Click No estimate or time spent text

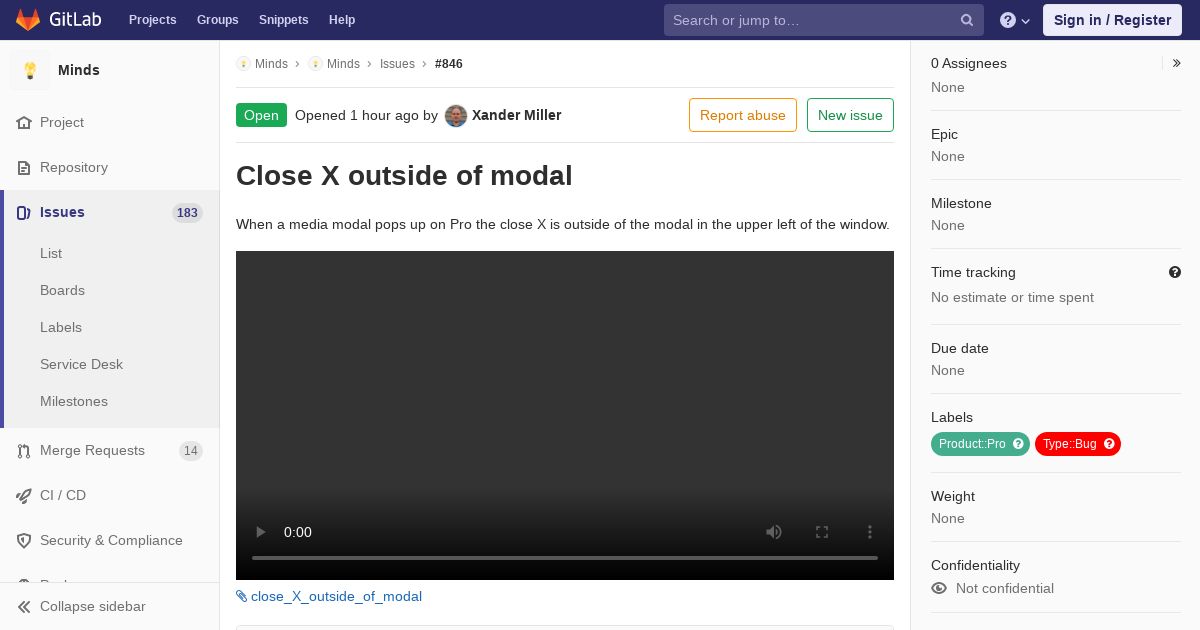pyautogui.click(x=1012, y=297)
